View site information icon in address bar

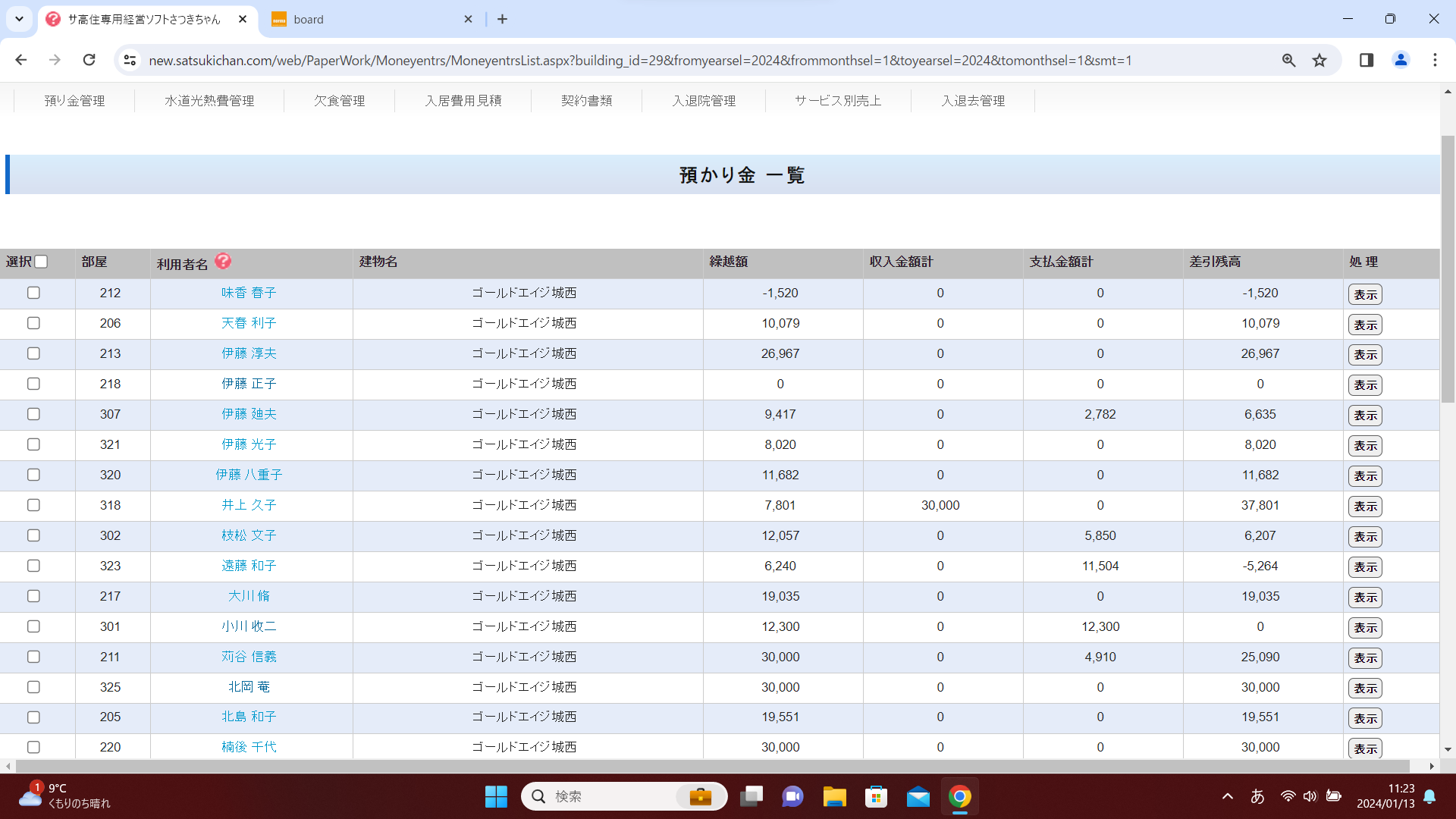(x=130, y=60)
